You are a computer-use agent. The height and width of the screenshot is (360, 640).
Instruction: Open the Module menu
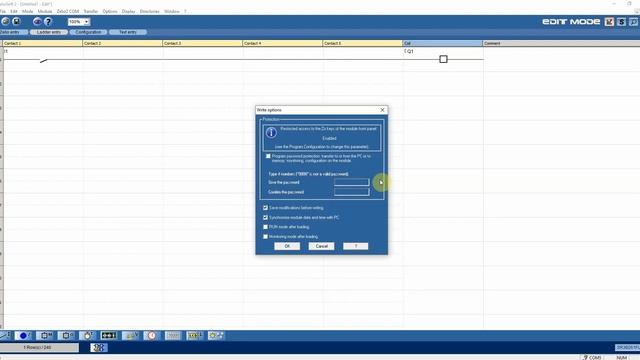[x=45, y=11]
